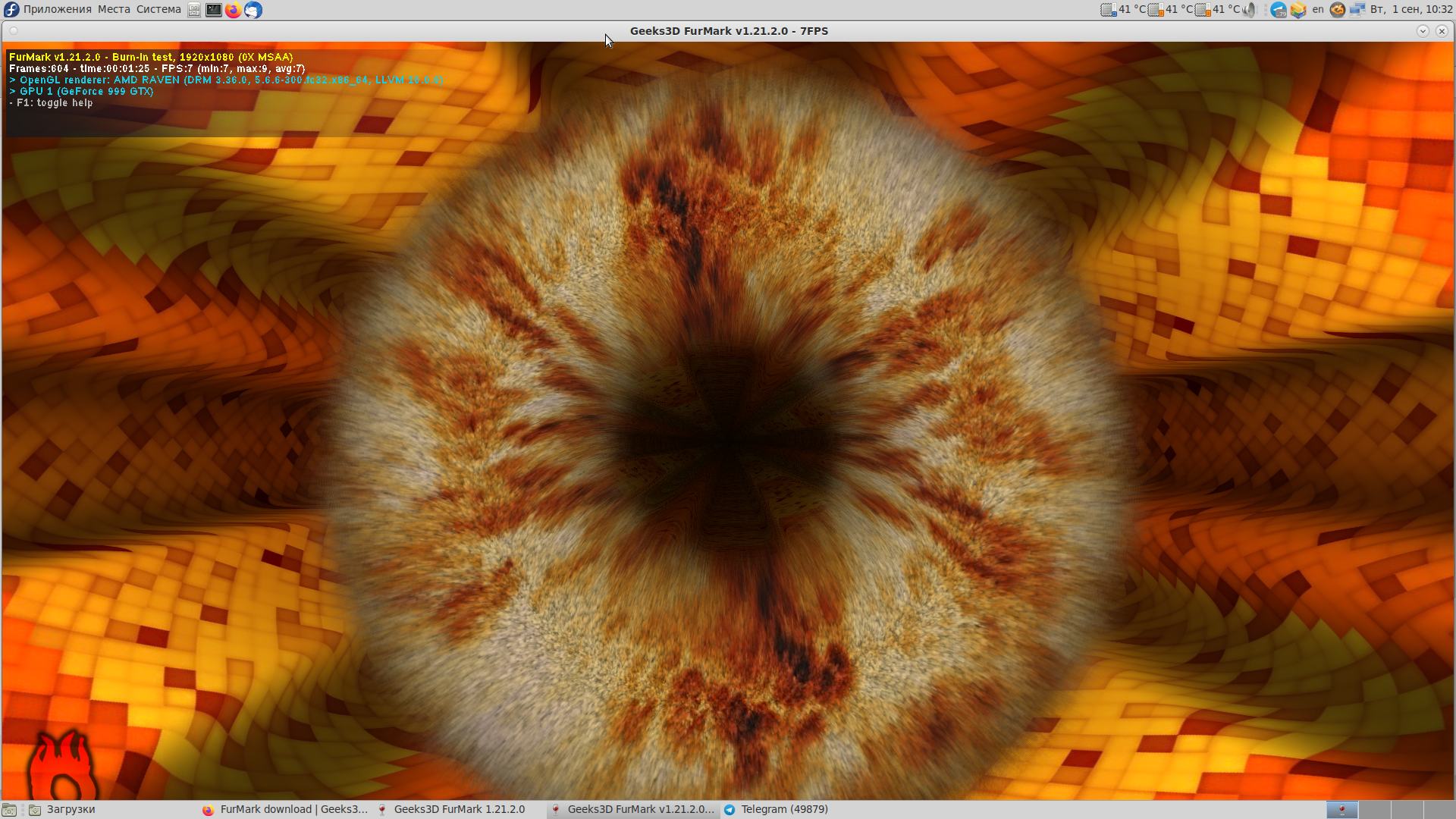The width and height of the screenshot is (1456, 819).
Task: Launch Firefox from the top panel
Action: pyautogui.click(x=234, y=10)
